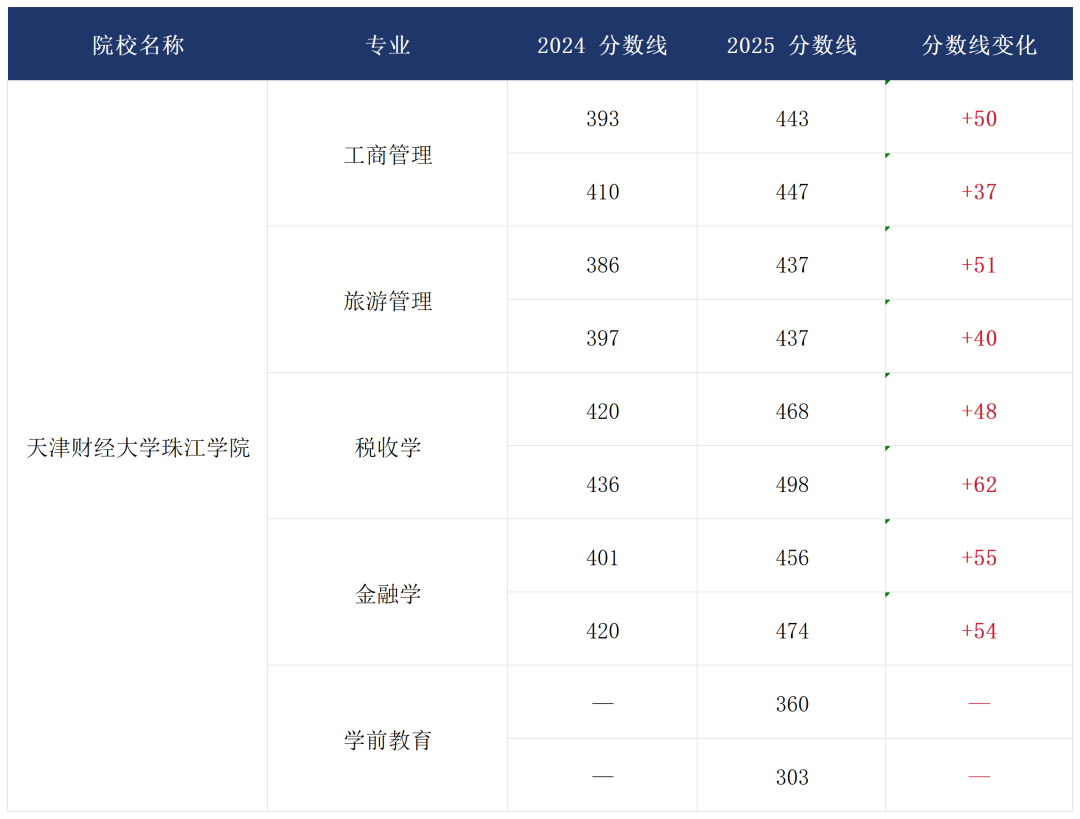Click the 分数线变化 column header
The image size is (1080, 819).
pos(979,45)
